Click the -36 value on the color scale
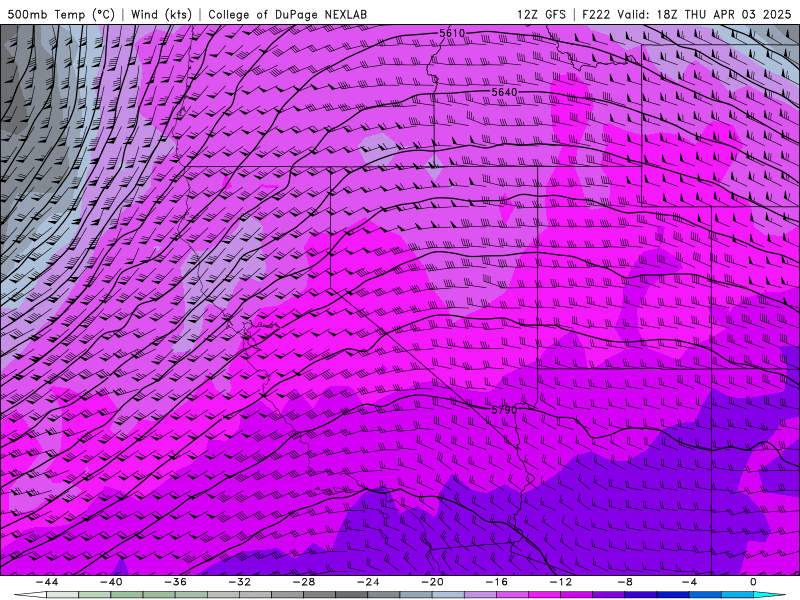The height and width of the screenshot is (600, 800). (176, 582)
